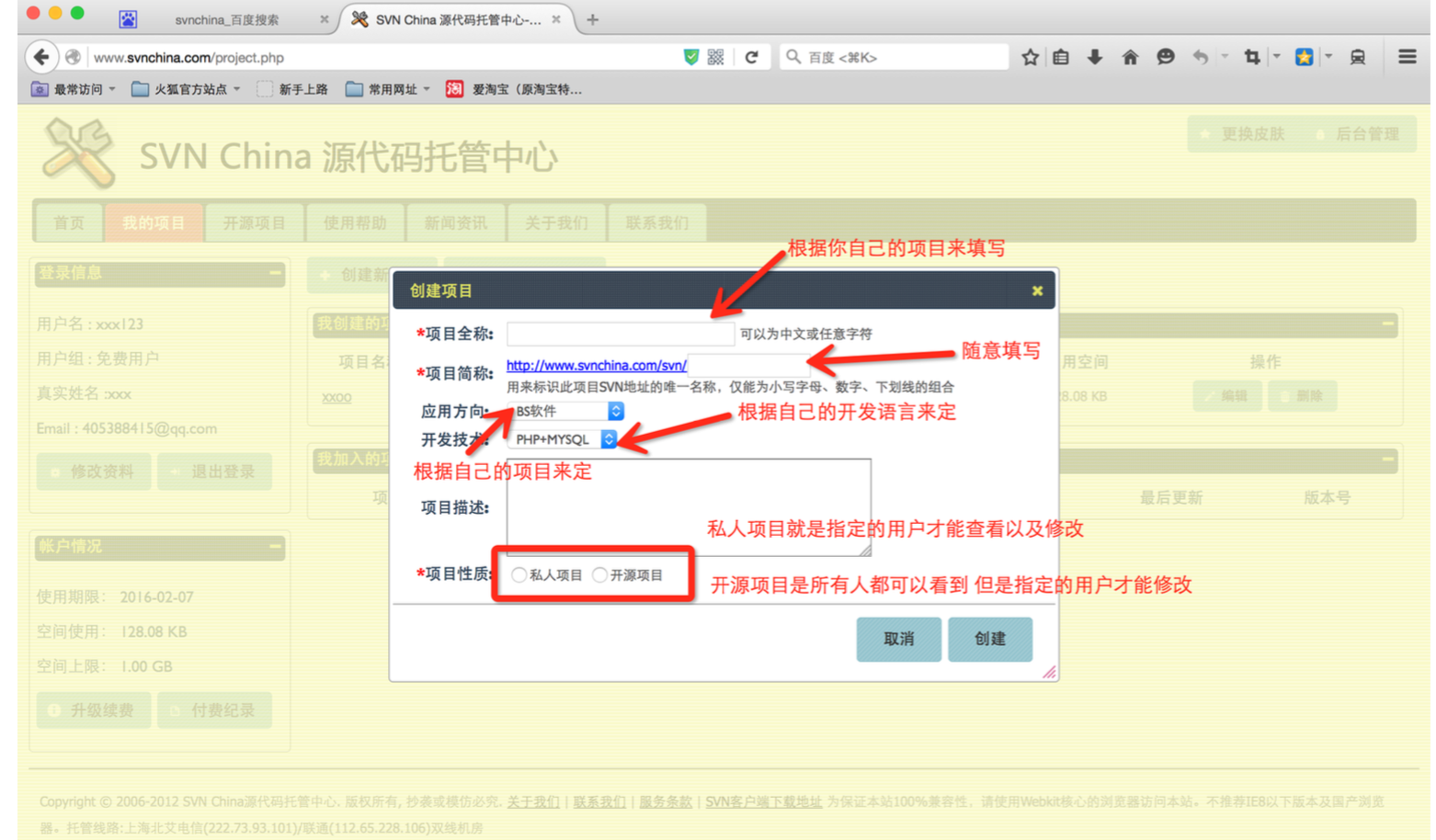1436x840 pixels.
Task: Open the bookmarks list icon
Action: coord(1061,57)
